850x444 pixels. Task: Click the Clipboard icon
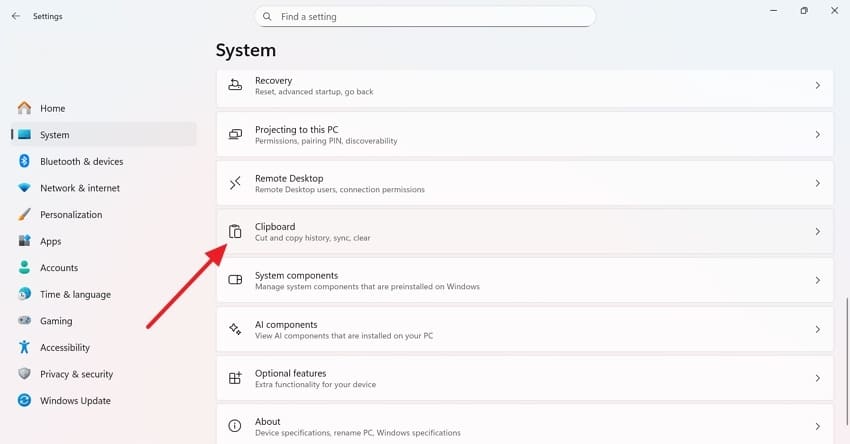tap(235, 231)
